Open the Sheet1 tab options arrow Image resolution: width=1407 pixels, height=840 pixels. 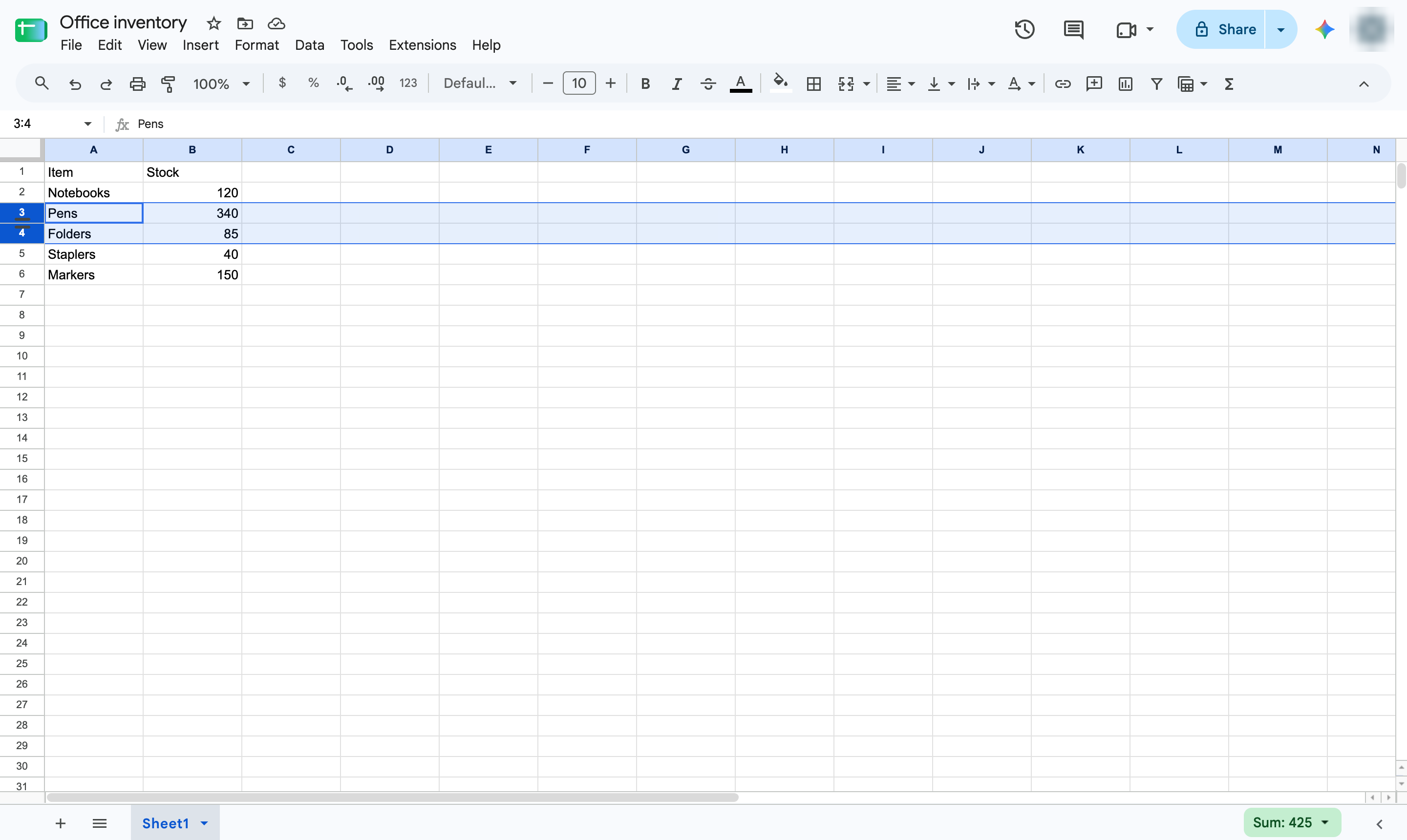tap(204, 823)
